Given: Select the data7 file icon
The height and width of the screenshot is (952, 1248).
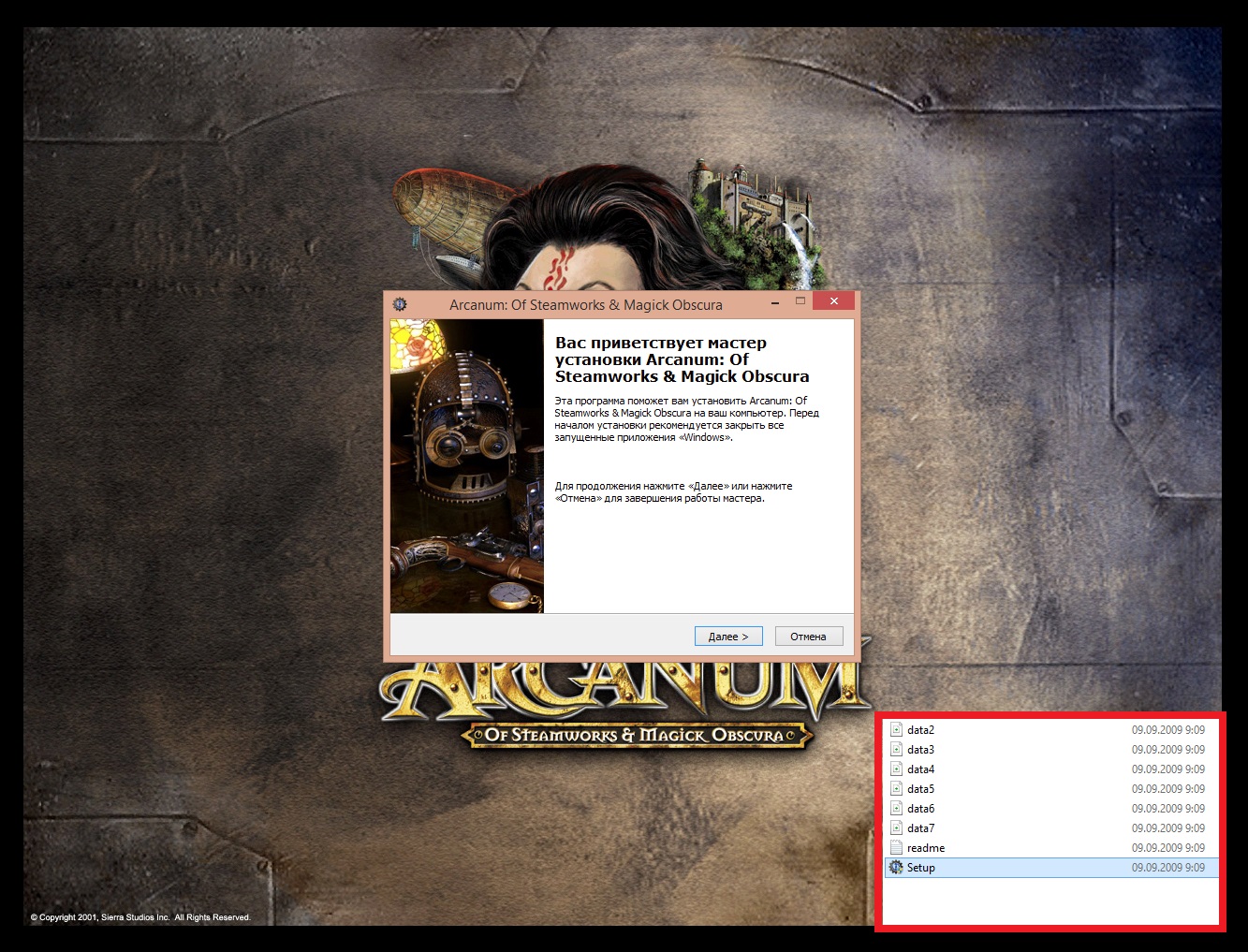Looking at the screenshot, I should 896,828.
